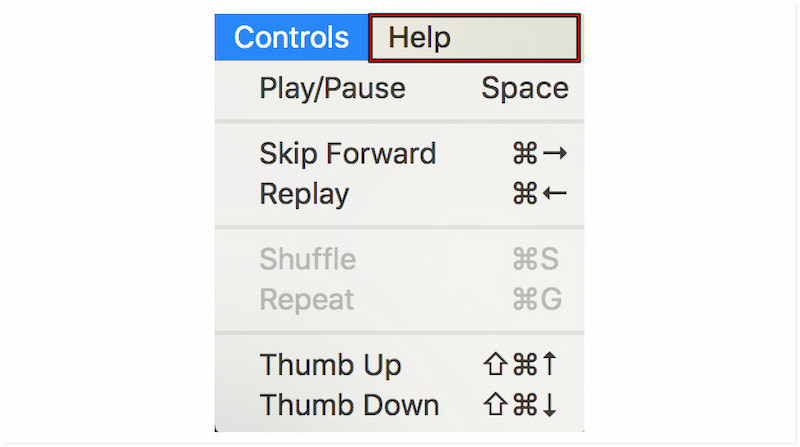The width and height of the screenshot is (800, 447).
Task: Choose Thumb Down in the menu
Action: (x=349, y=405)
